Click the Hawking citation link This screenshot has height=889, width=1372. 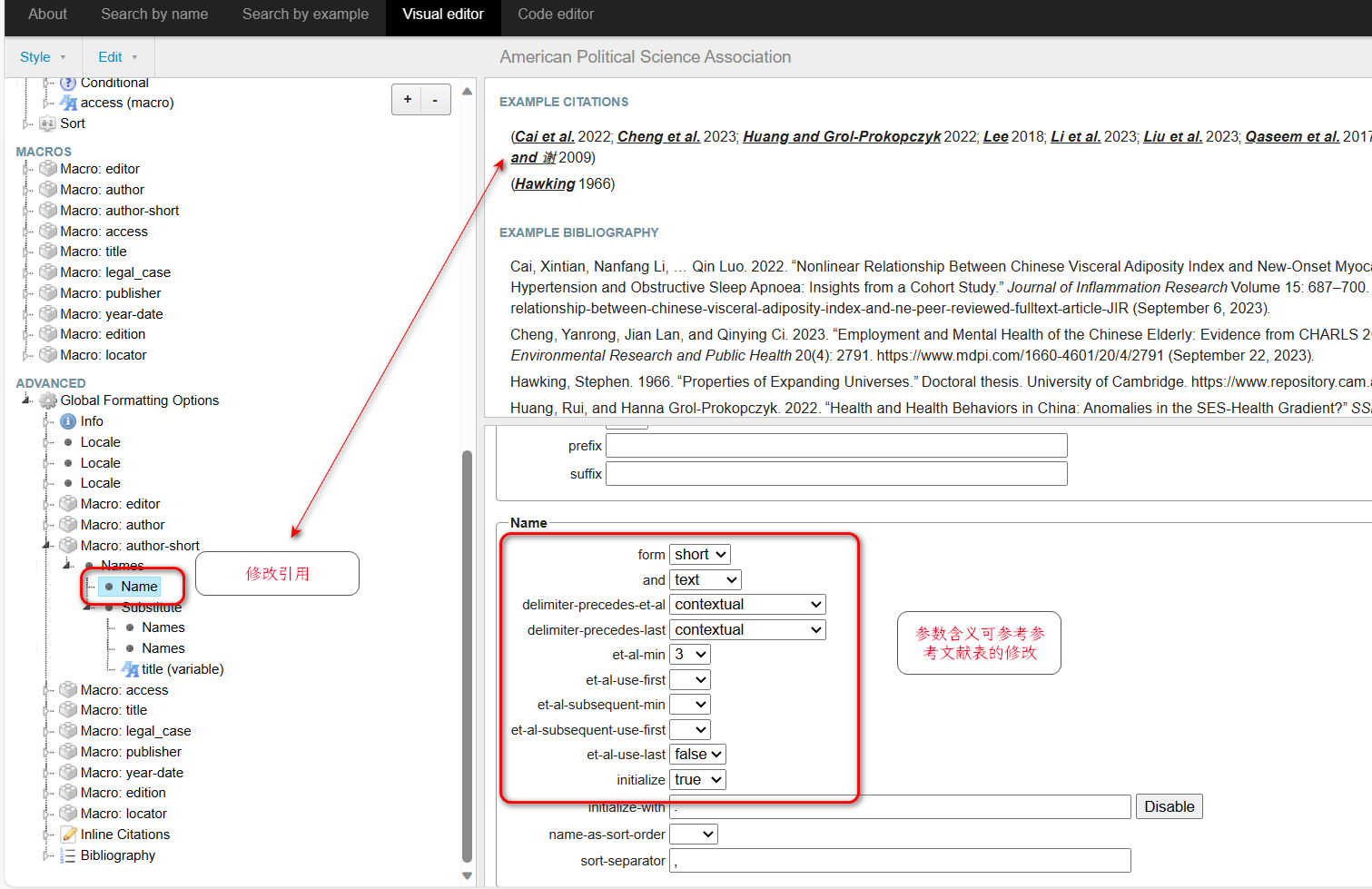tap(545, 184)
